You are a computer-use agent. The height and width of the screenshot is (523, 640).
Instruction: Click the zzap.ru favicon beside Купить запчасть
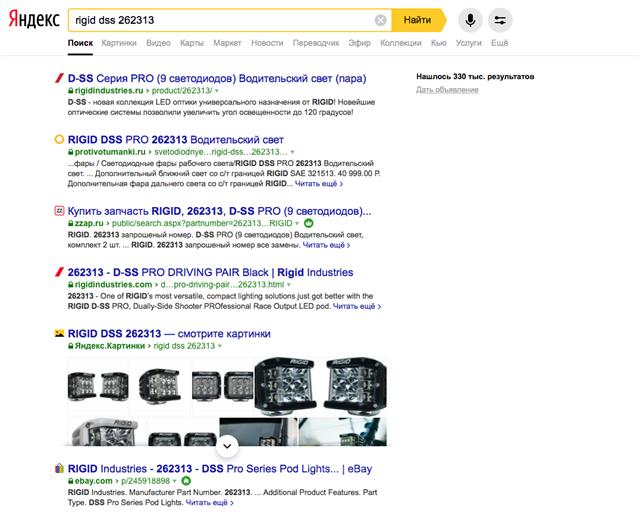(58, 211)
